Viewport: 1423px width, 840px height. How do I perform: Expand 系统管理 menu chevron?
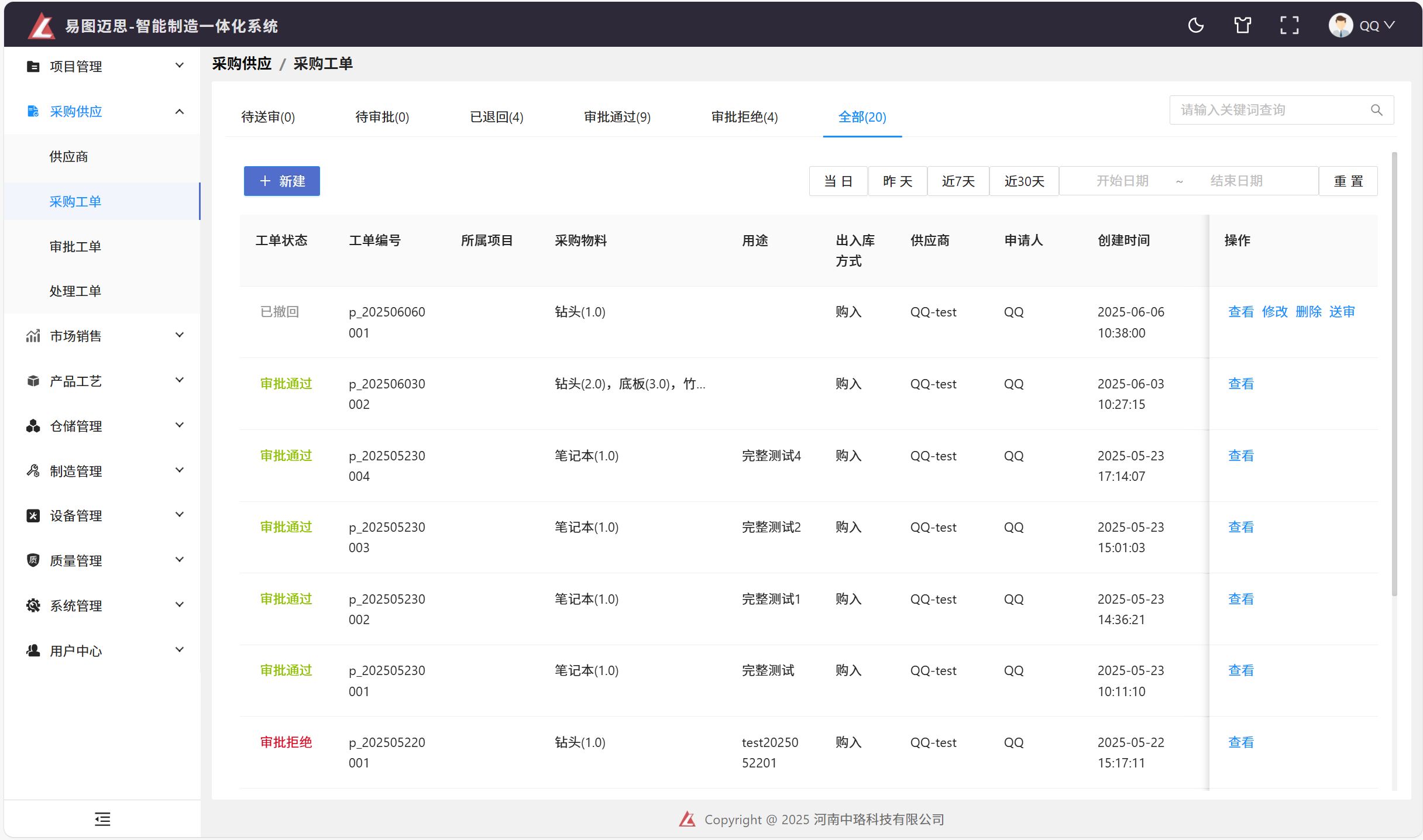click(x=180, y=605)
